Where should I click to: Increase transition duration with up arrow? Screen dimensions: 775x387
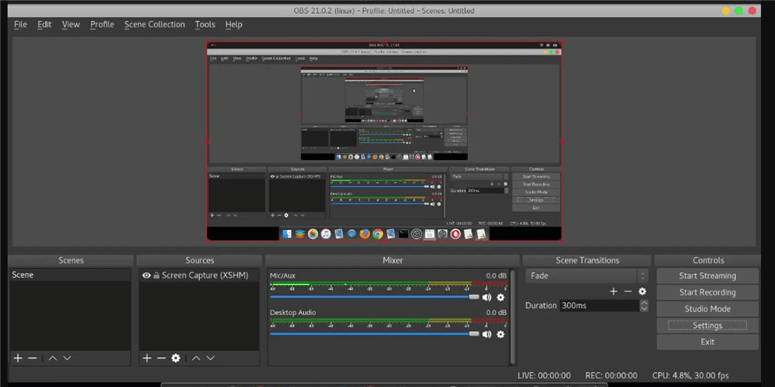644,302
